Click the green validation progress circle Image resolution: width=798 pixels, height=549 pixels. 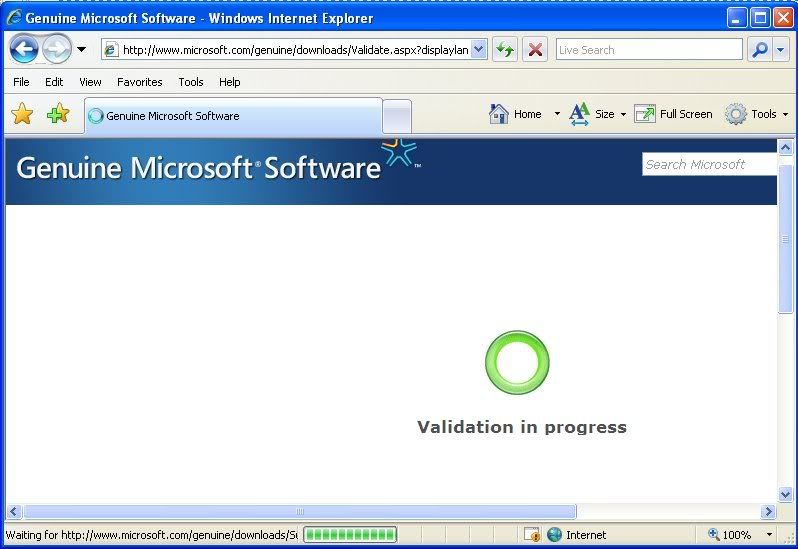tap(517, 362)
